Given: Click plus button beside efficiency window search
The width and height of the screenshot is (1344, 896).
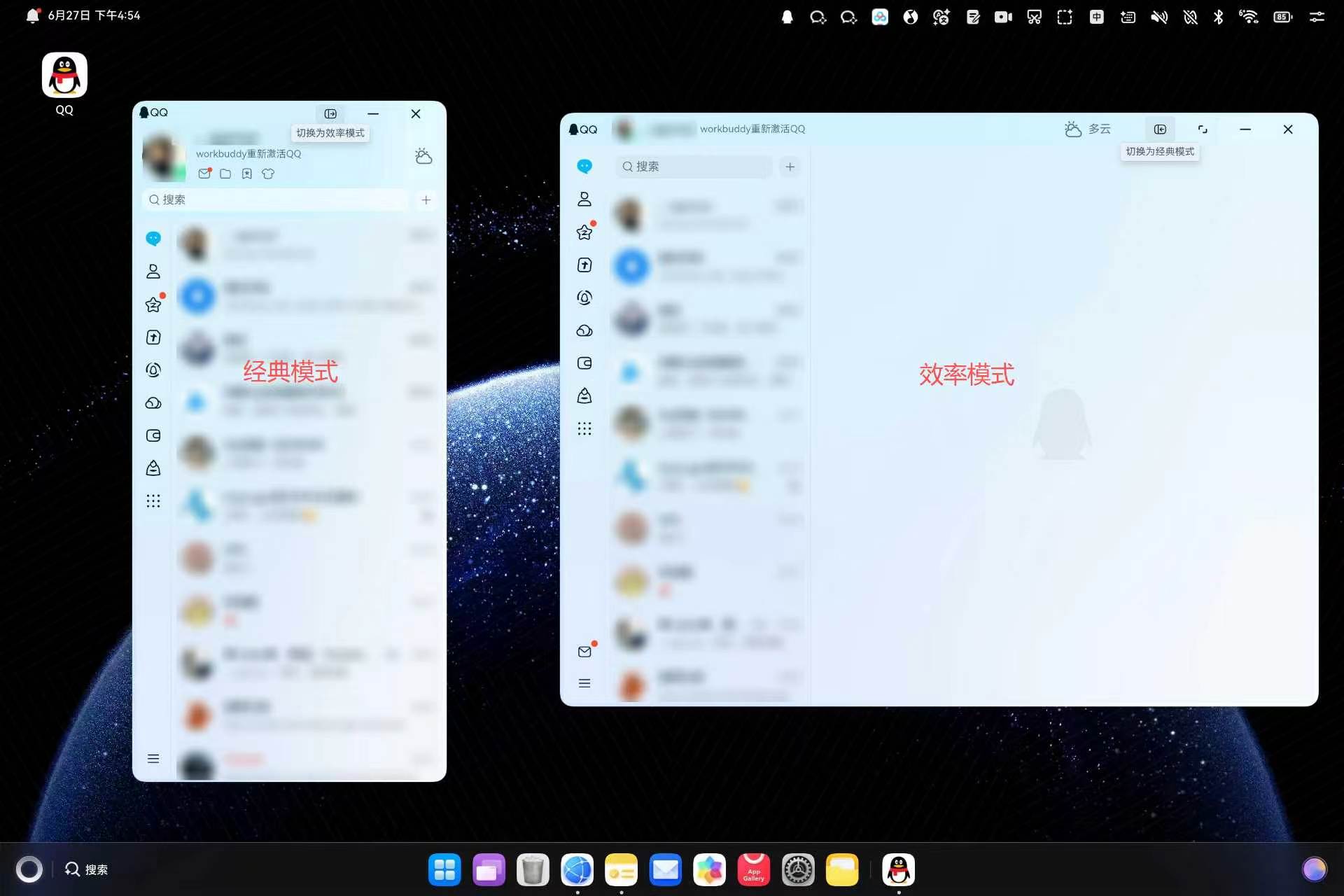Looking at the screenshot, I should [x=790, y=167].
